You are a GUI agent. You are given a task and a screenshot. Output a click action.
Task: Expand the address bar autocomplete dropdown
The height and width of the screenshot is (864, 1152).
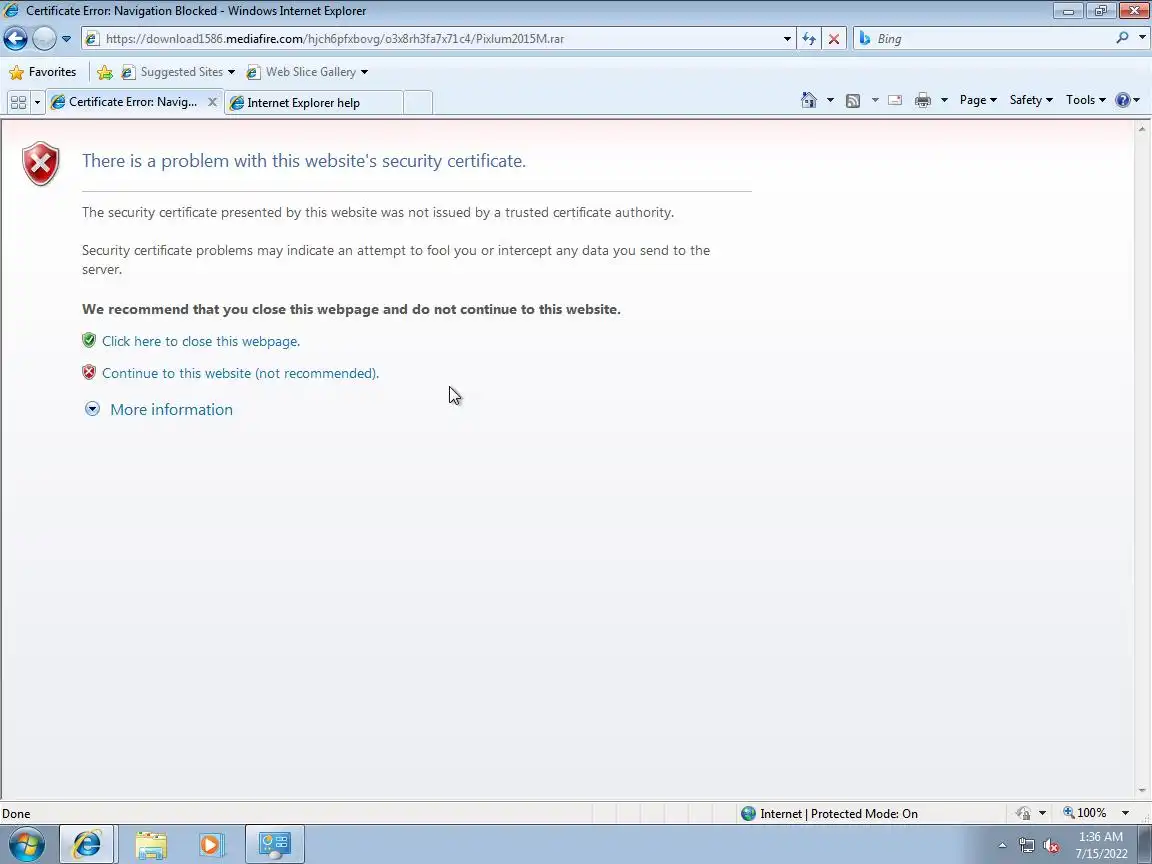pos(787,39)
